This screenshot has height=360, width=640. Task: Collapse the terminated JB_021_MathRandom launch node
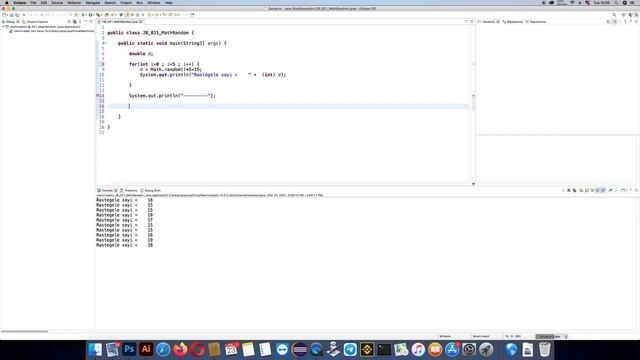point(4,27)
